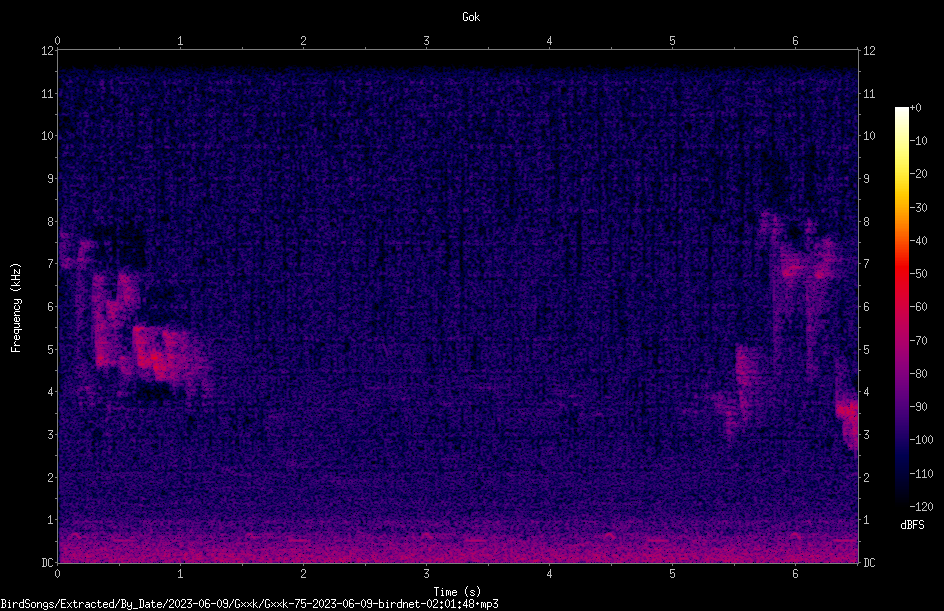Click the "2" label on the left frequency axis
Screen dimensions: 944x611
coord(51,477)
